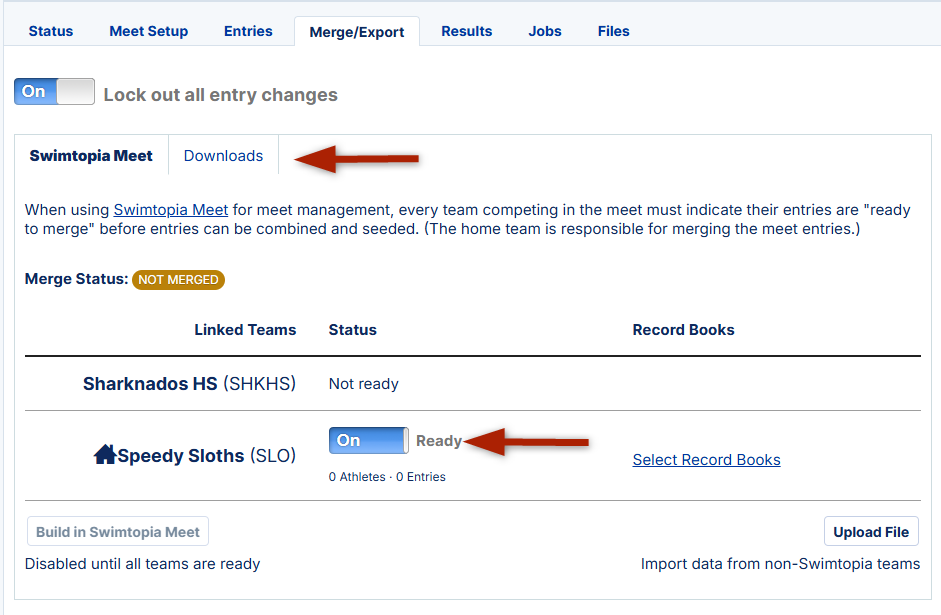The height and width of the screenshot is (615, 941).
Task: Click the Status column header
Action: click(352, 330)
